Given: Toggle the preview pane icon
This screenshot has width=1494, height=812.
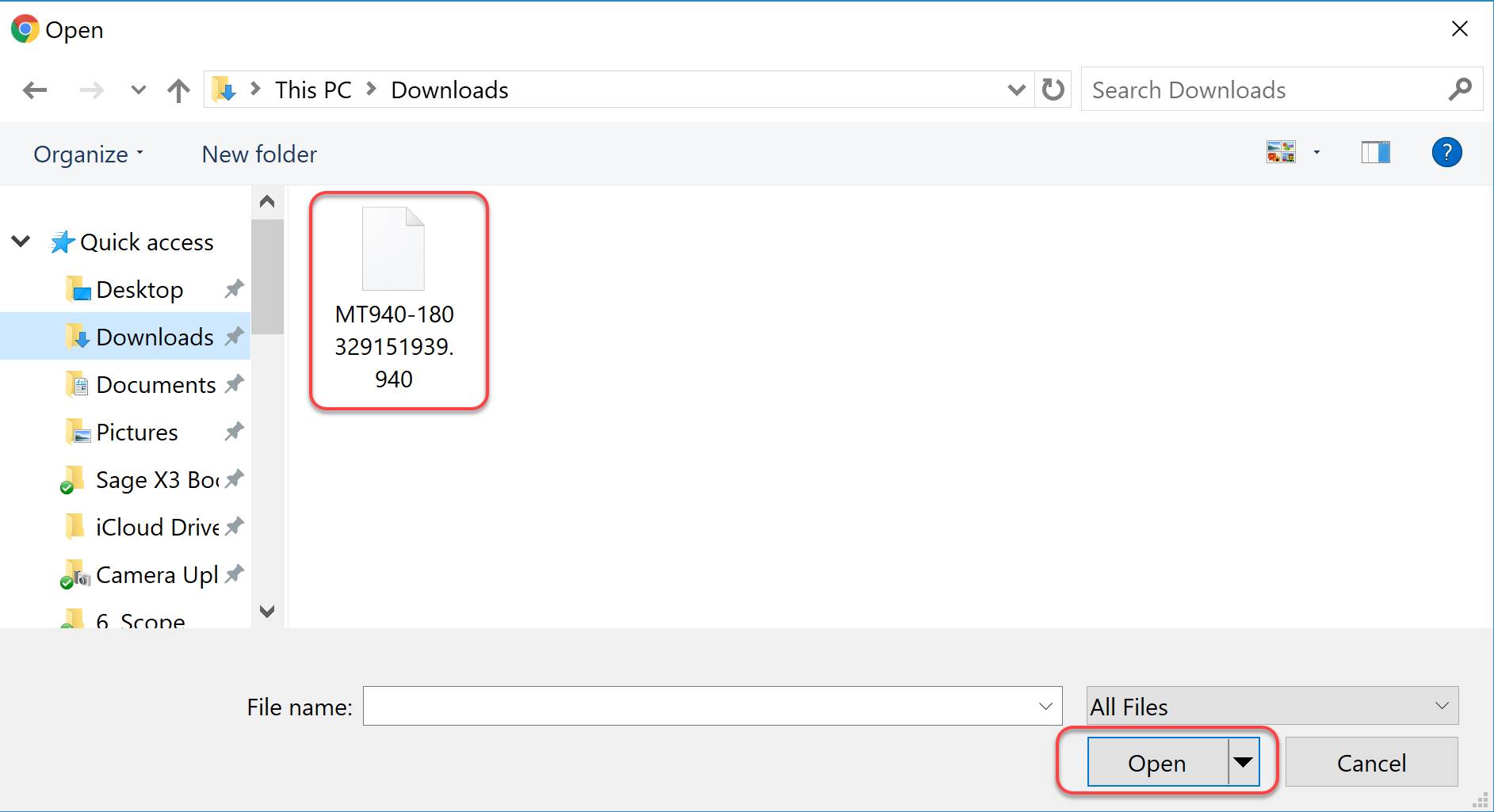Looking at the screenshot, I should click(x=1375, y=152).
